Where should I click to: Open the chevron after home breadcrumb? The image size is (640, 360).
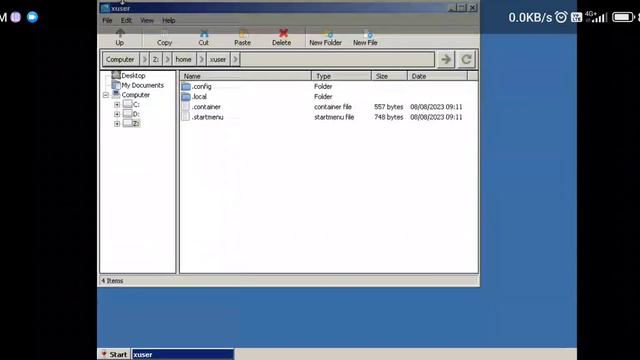tap(202, 60)
